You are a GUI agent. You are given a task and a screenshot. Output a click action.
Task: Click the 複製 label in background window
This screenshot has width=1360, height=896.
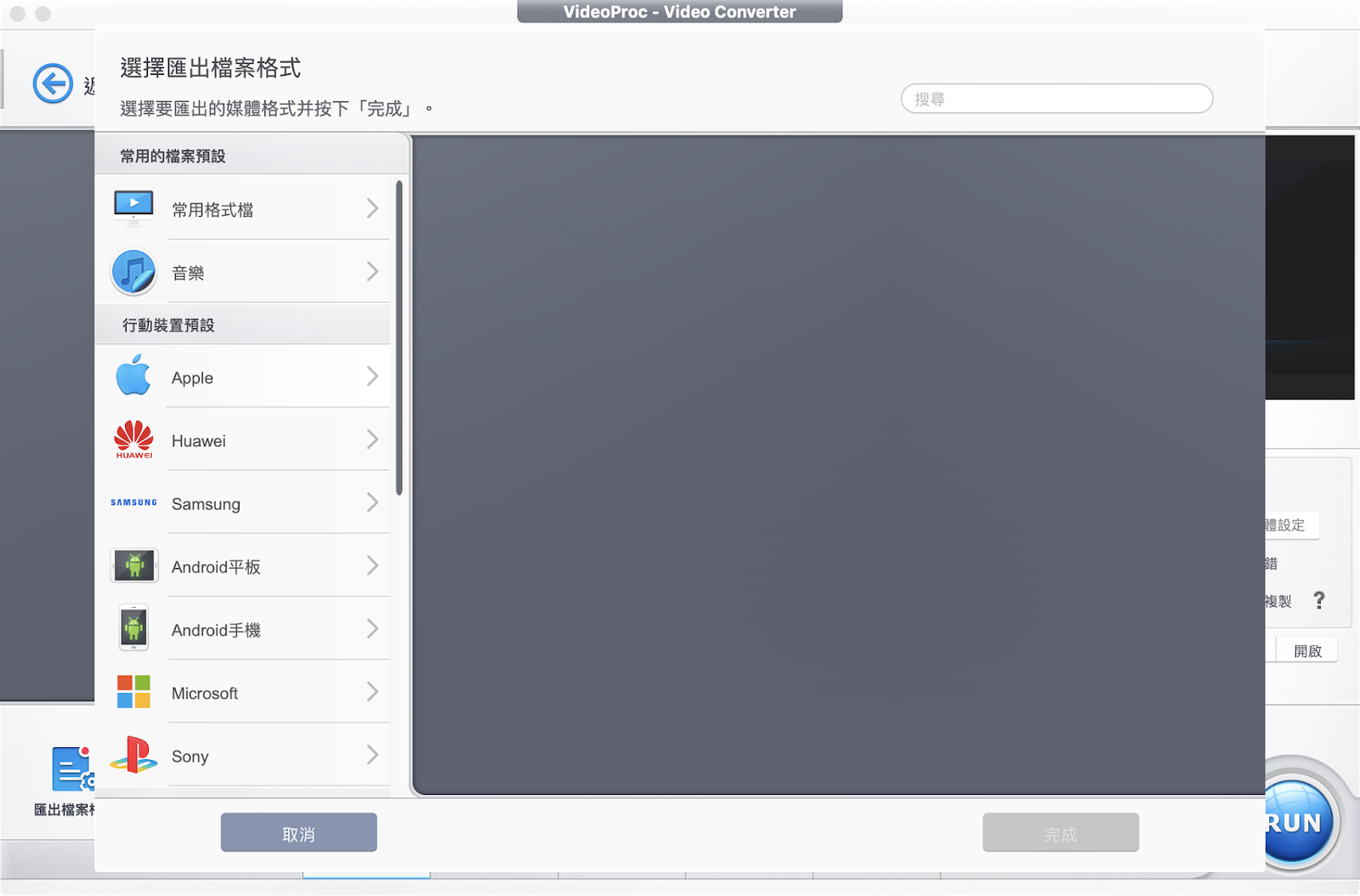pos(1278,601)
